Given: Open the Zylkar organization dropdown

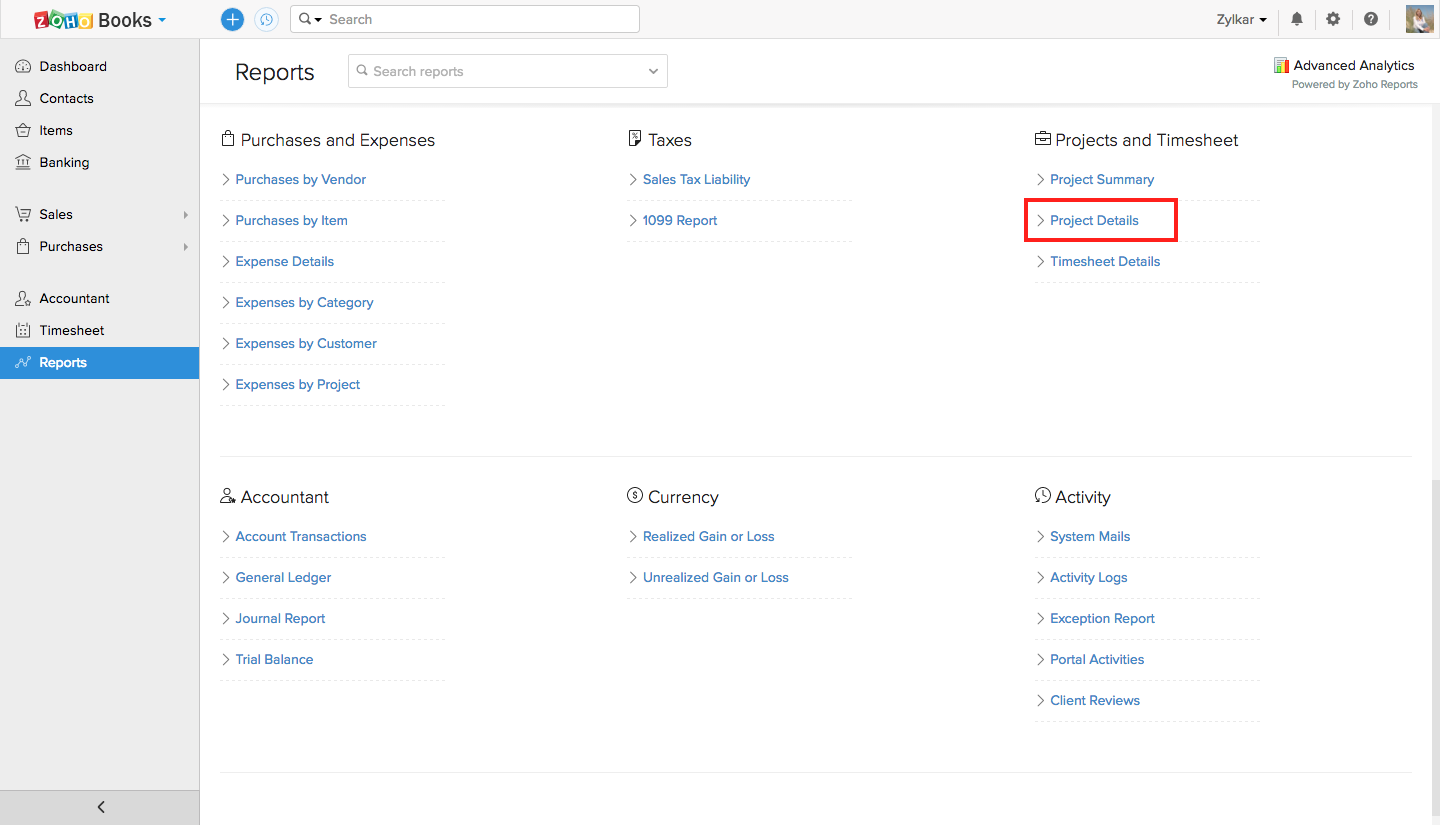Looking at the screenshot, I should coord(1242,20).
